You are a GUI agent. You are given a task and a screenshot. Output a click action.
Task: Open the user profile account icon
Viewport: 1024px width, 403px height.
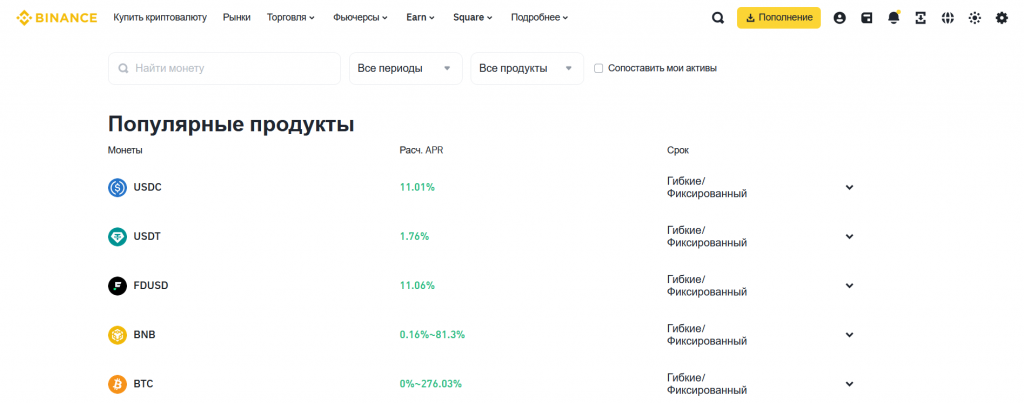(x=839, y=18)
